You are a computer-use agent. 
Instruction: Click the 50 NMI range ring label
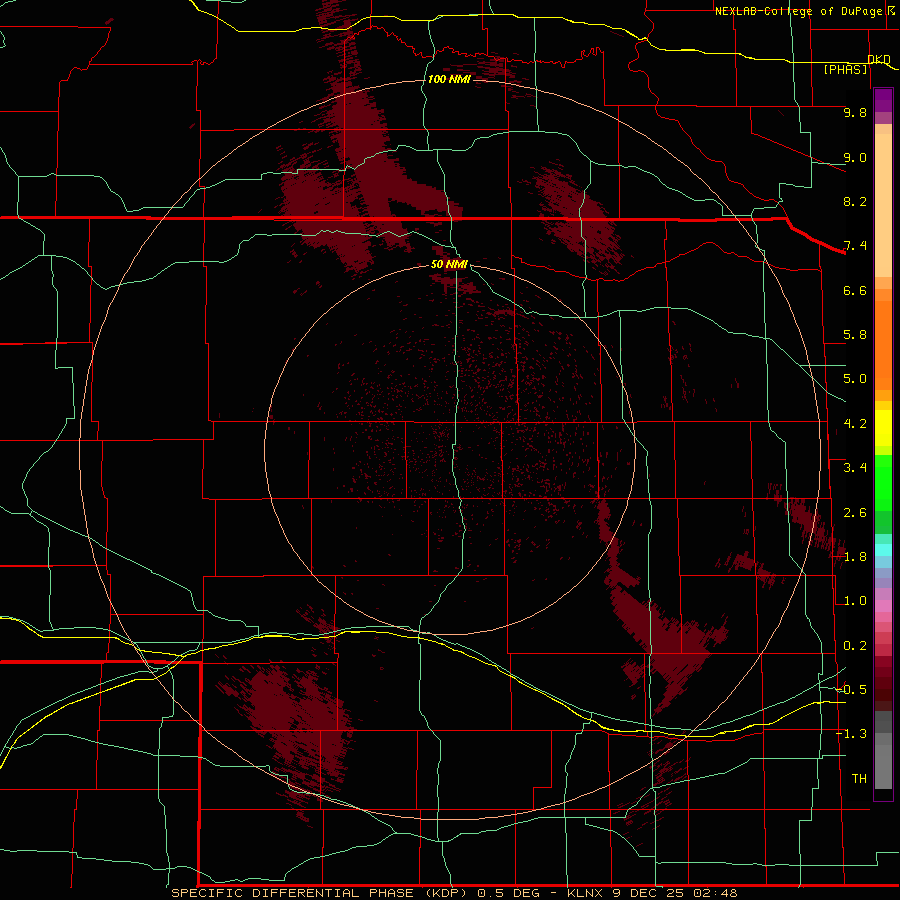click(x=449, y=264)
